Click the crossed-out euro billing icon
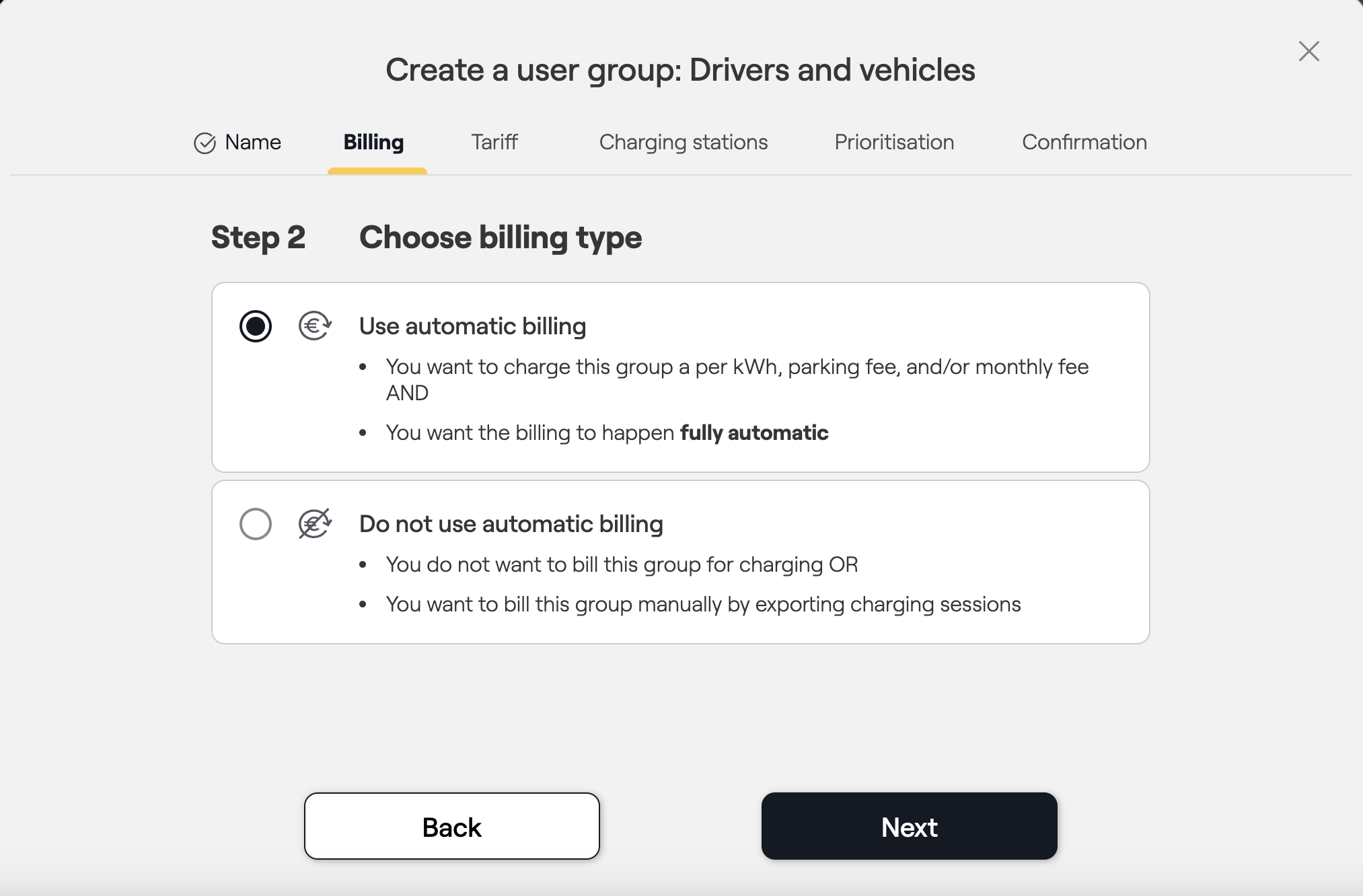Image resolution: width=1363 pixels, height=896 pixels. (x=314, y=524)
